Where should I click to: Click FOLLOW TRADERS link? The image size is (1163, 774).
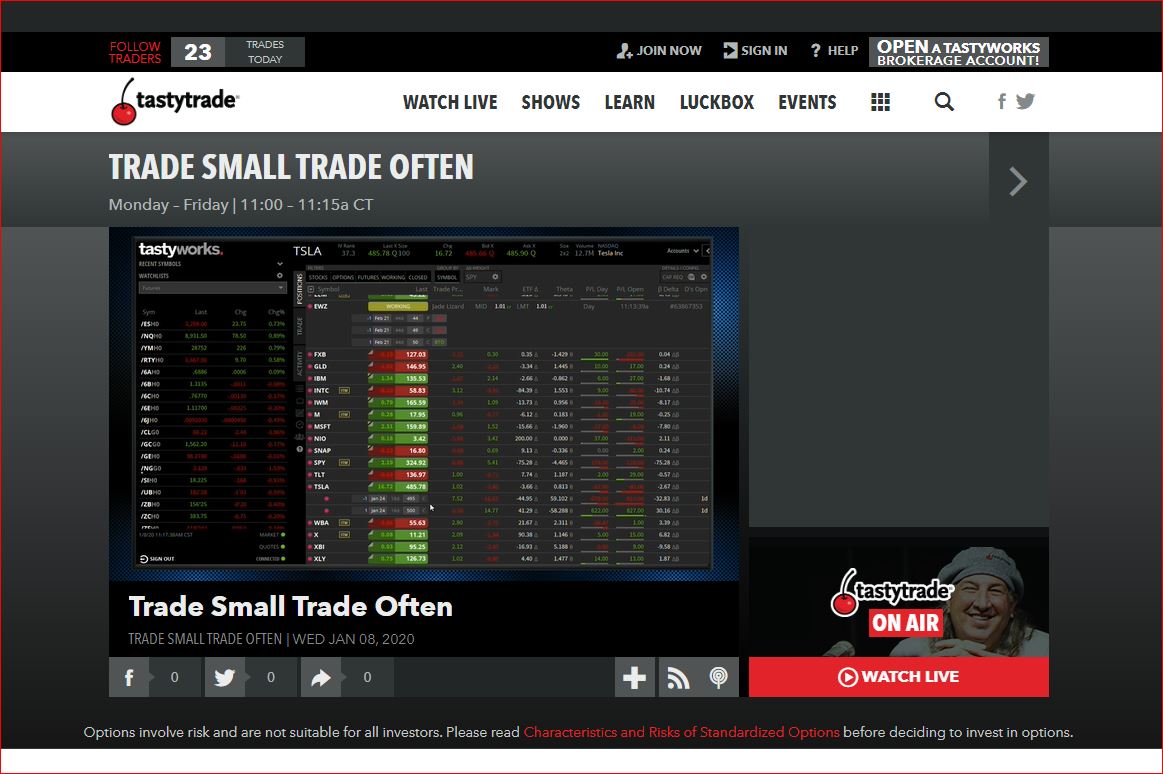click(135, 52)
